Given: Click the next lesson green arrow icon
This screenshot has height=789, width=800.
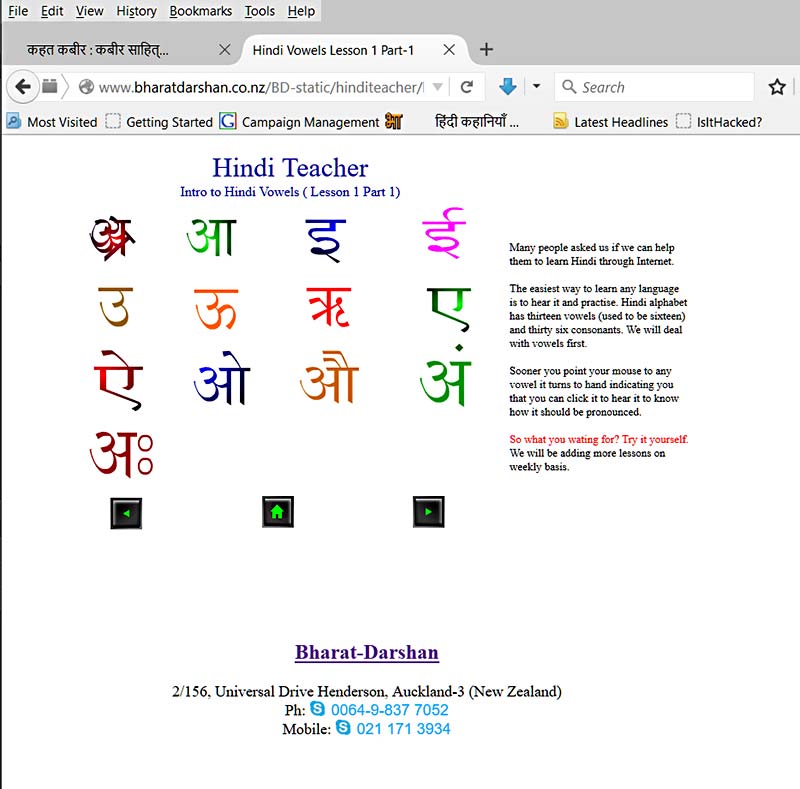Looking at the screenshot, I should click(x=428, y=511).
